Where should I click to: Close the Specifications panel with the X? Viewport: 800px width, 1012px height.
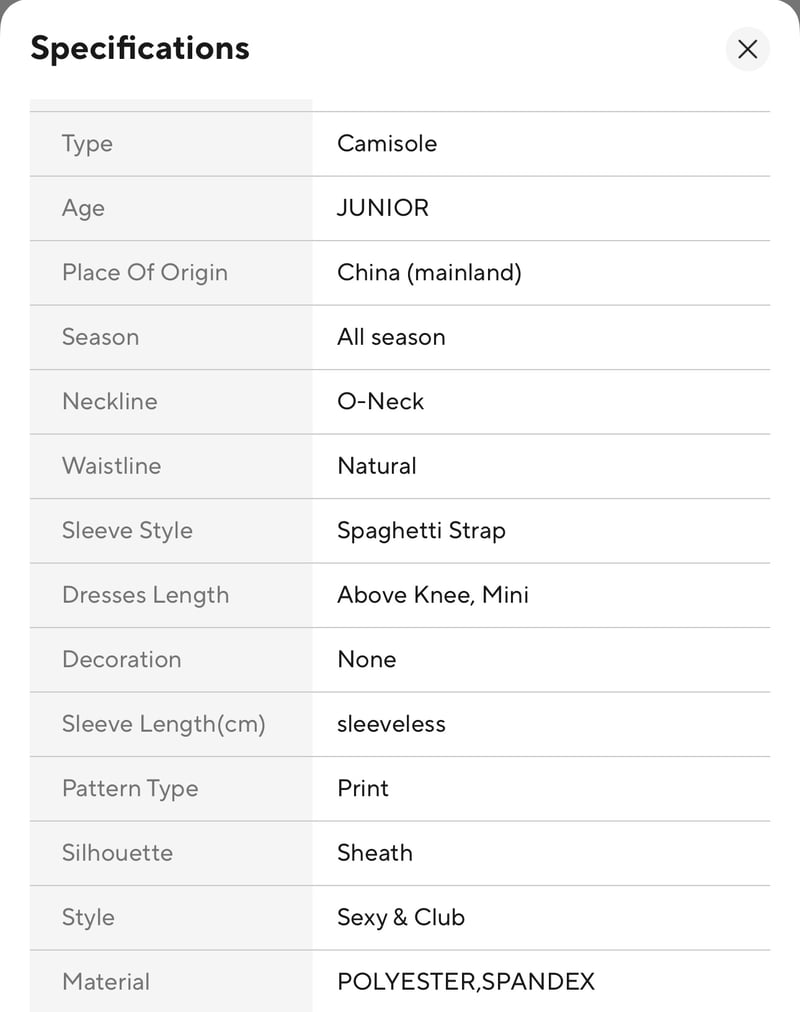tap(747, 49)
